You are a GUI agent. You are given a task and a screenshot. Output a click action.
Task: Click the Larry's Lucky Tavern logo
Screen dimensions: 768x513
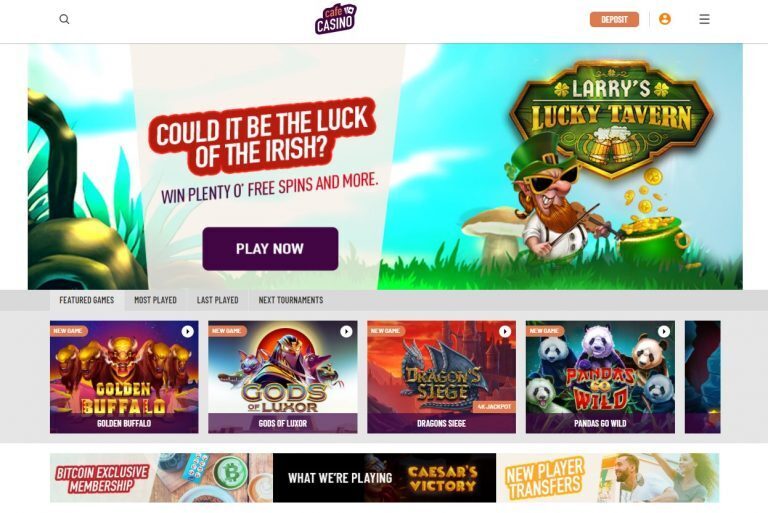point(611,118)
